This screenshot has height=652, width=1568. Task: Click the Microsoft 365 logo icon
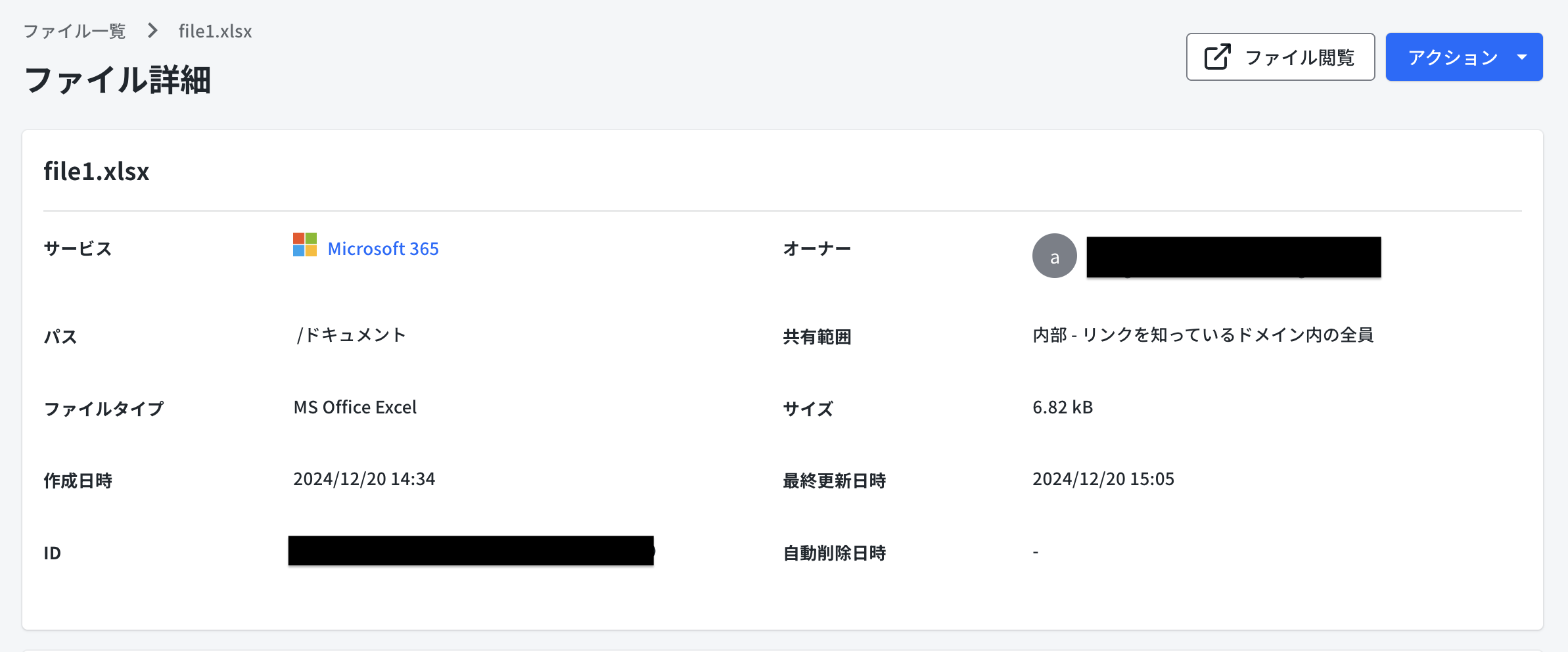(305, 245)
